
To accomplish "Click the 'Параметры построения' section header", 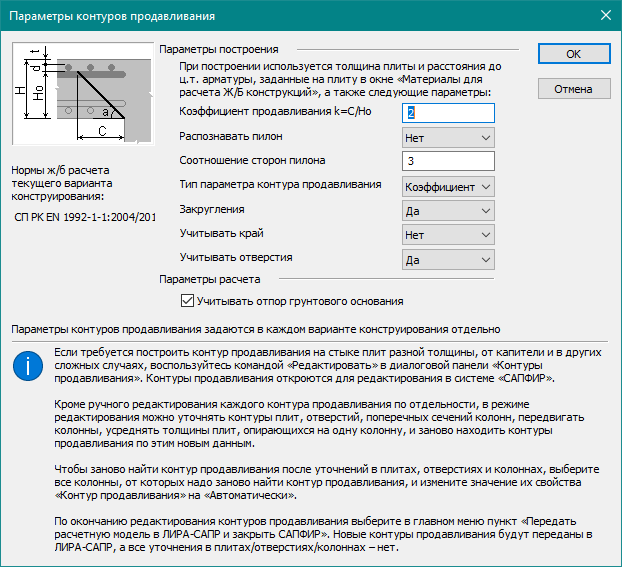I will point(218,48).
